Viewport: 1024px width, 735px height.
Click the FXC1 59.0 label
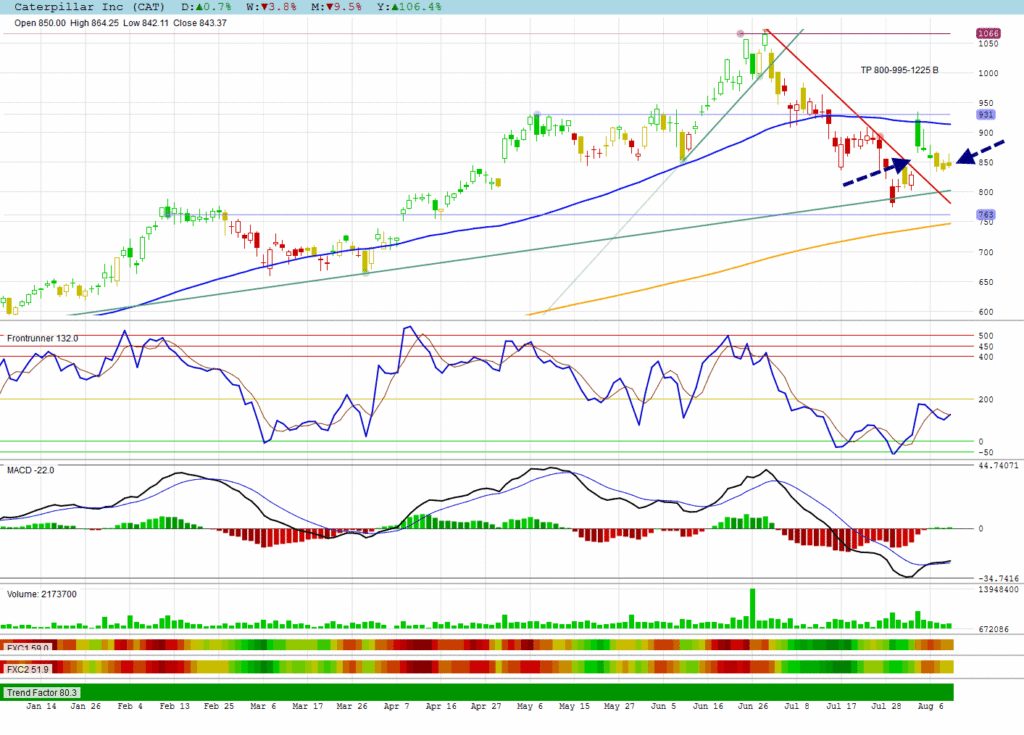27,648
